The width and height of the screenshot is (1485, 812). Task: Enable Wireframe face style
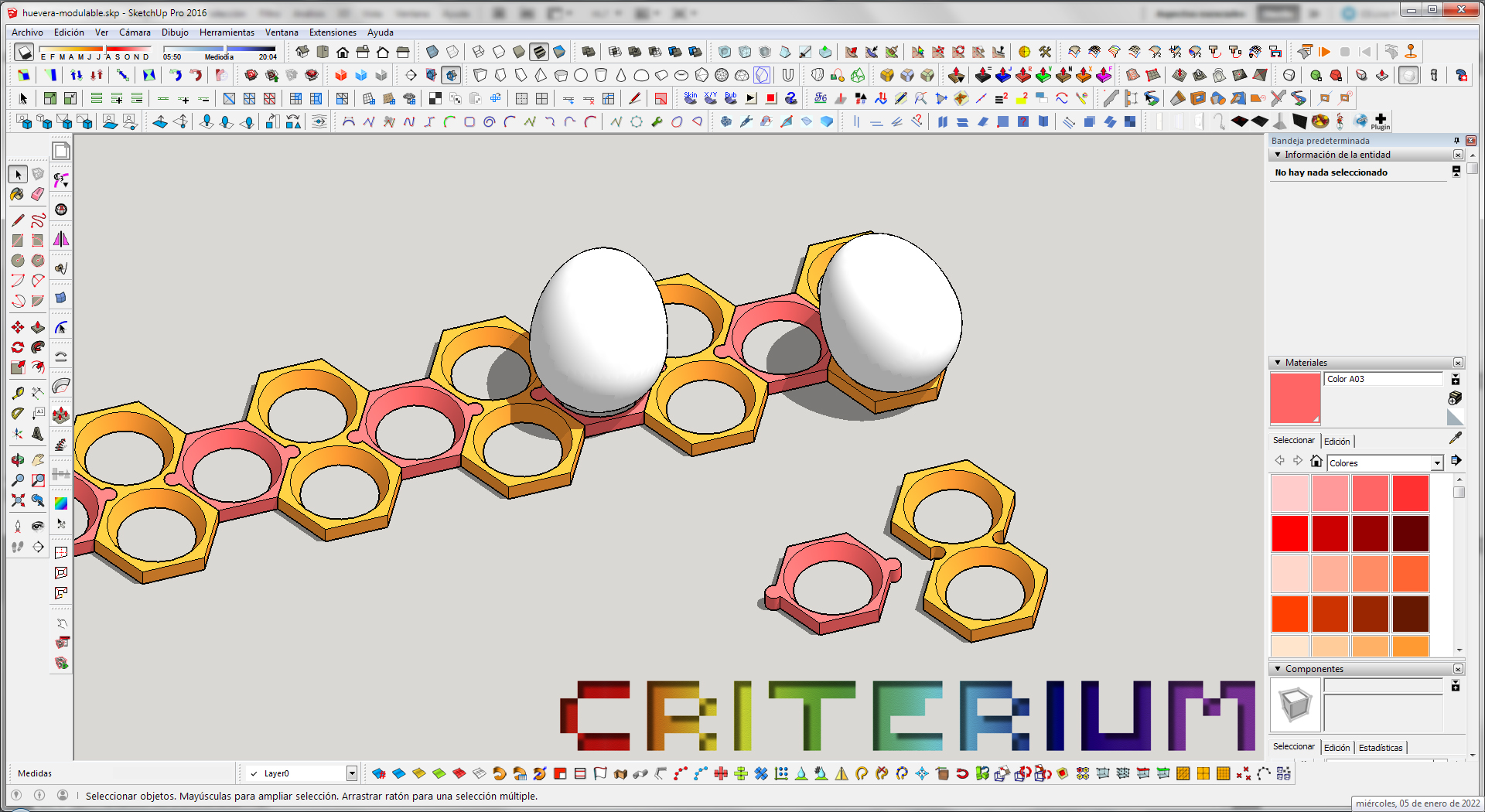pos(479,53)
